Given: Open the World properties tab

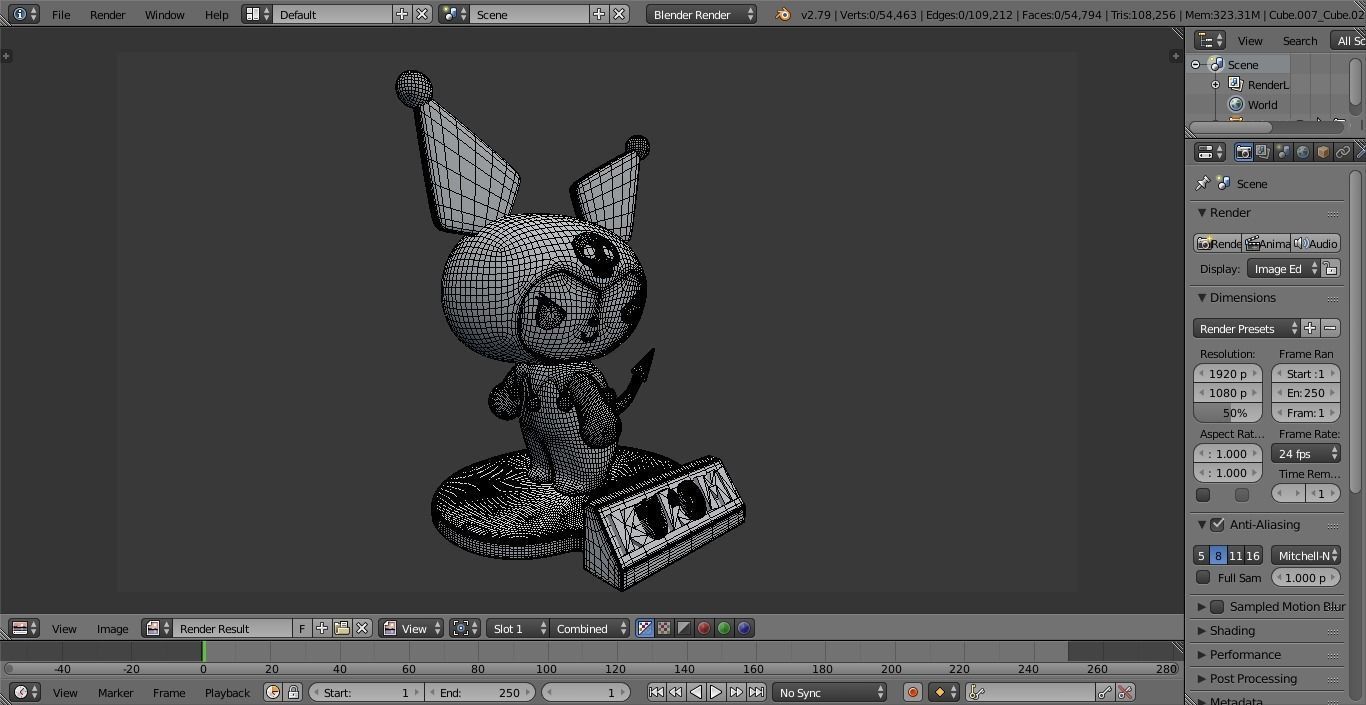Looking at the screenshot, I should click(1303, 152).
